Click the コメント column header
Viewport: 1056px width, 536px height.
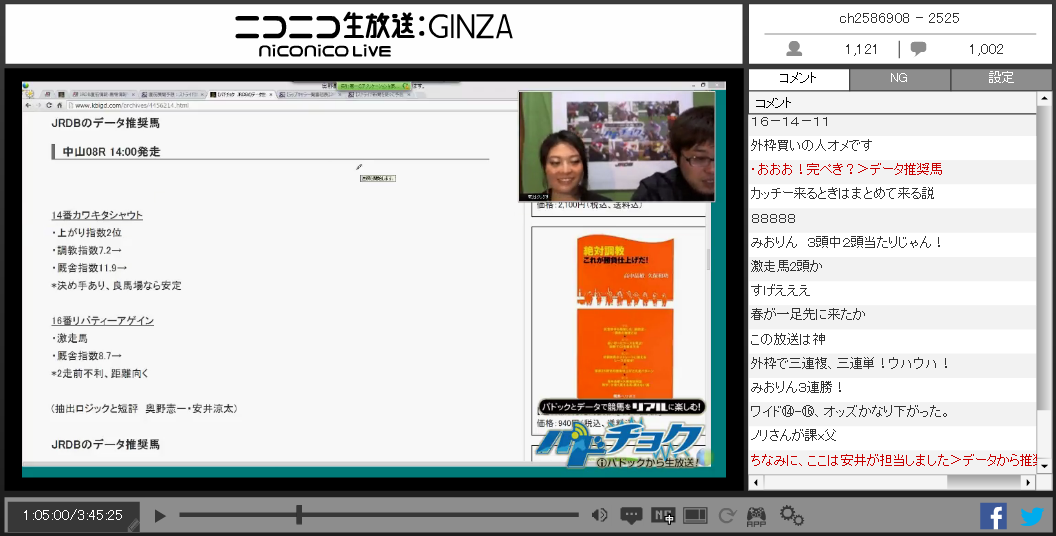click(x=892, y=102)
